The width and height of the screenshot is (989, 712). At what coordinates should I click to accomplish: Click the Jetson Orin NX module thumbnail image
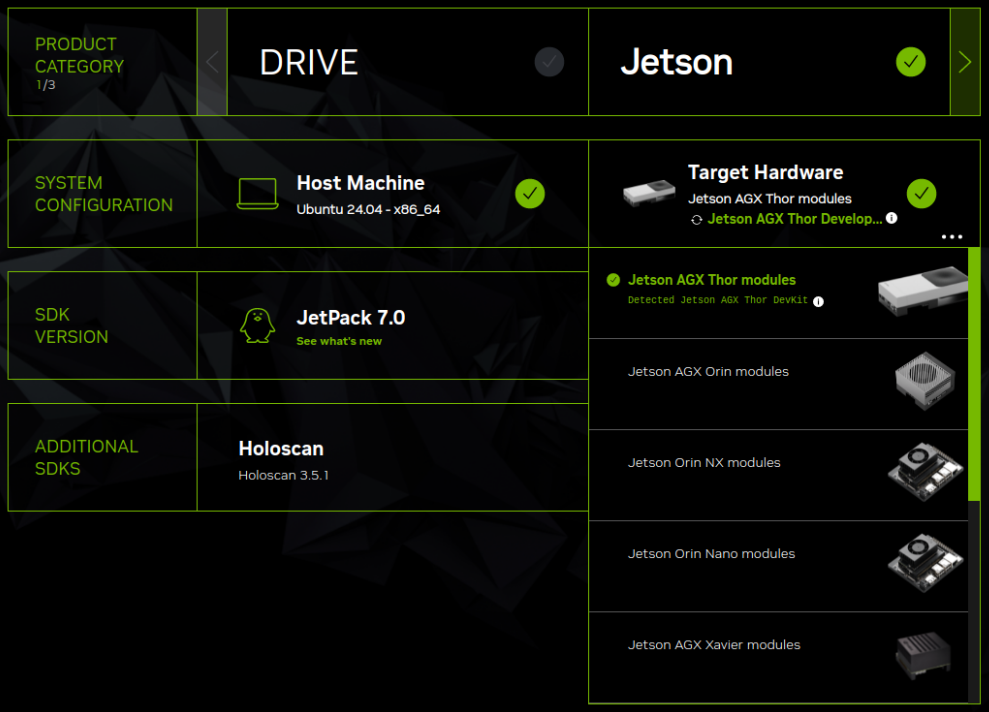923,471
